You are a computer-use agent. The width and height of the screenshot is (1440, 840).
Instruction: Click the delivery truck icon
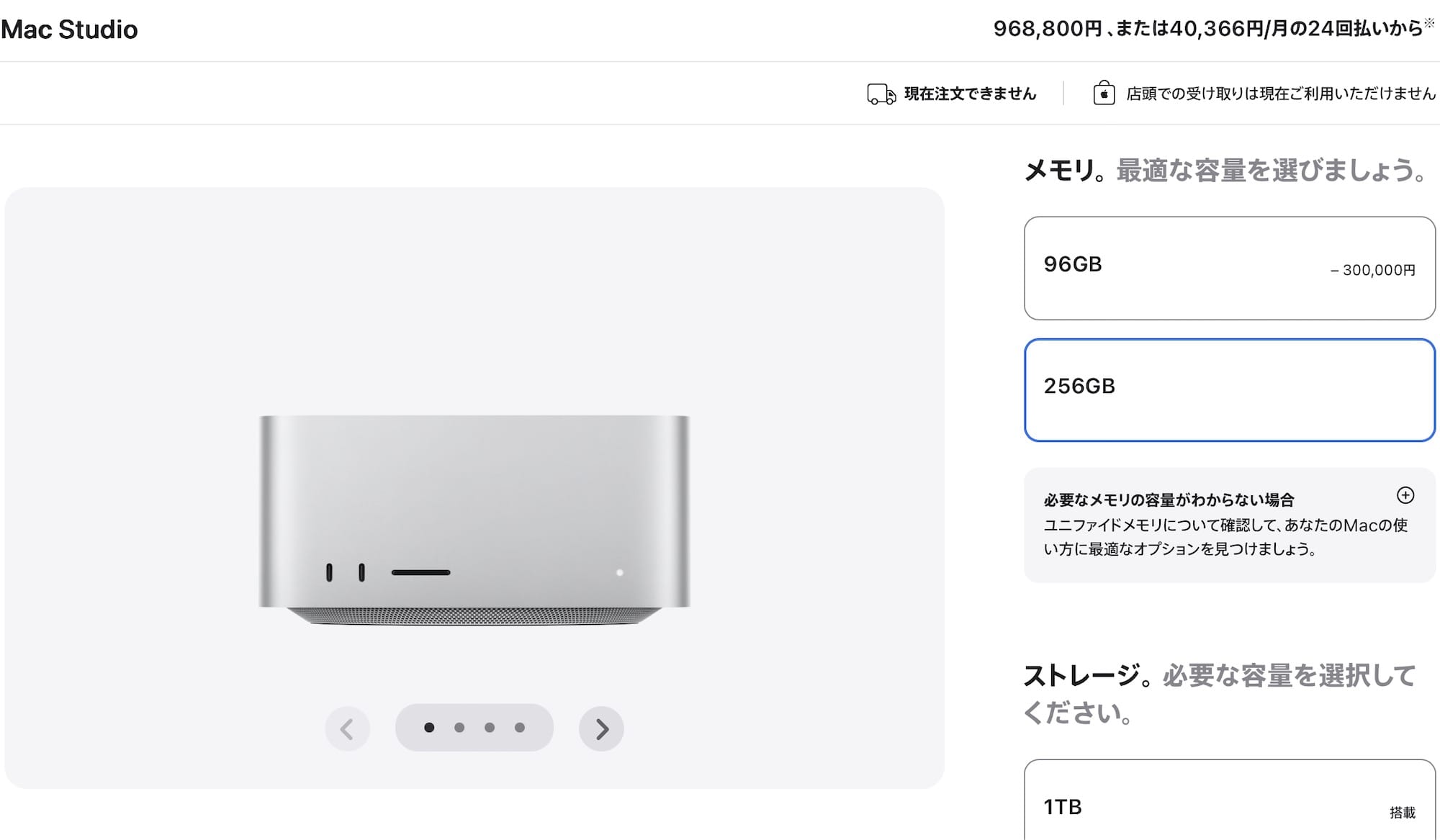[881, 94]
